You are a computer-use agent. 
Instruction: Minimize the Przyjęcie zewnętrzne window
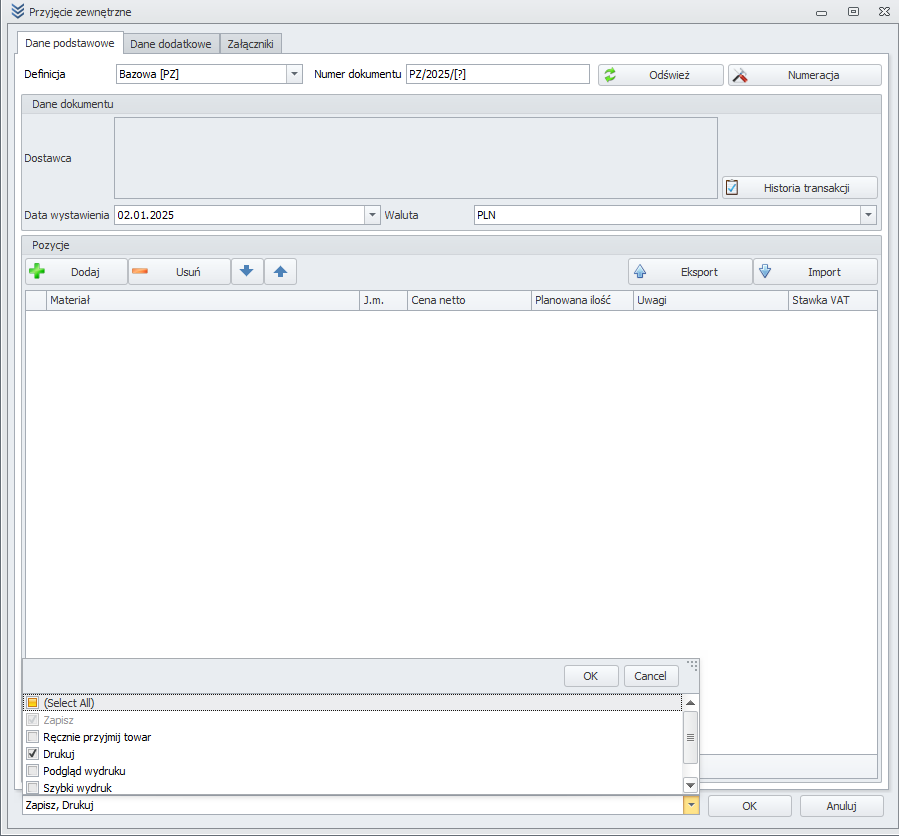[822, 12]
